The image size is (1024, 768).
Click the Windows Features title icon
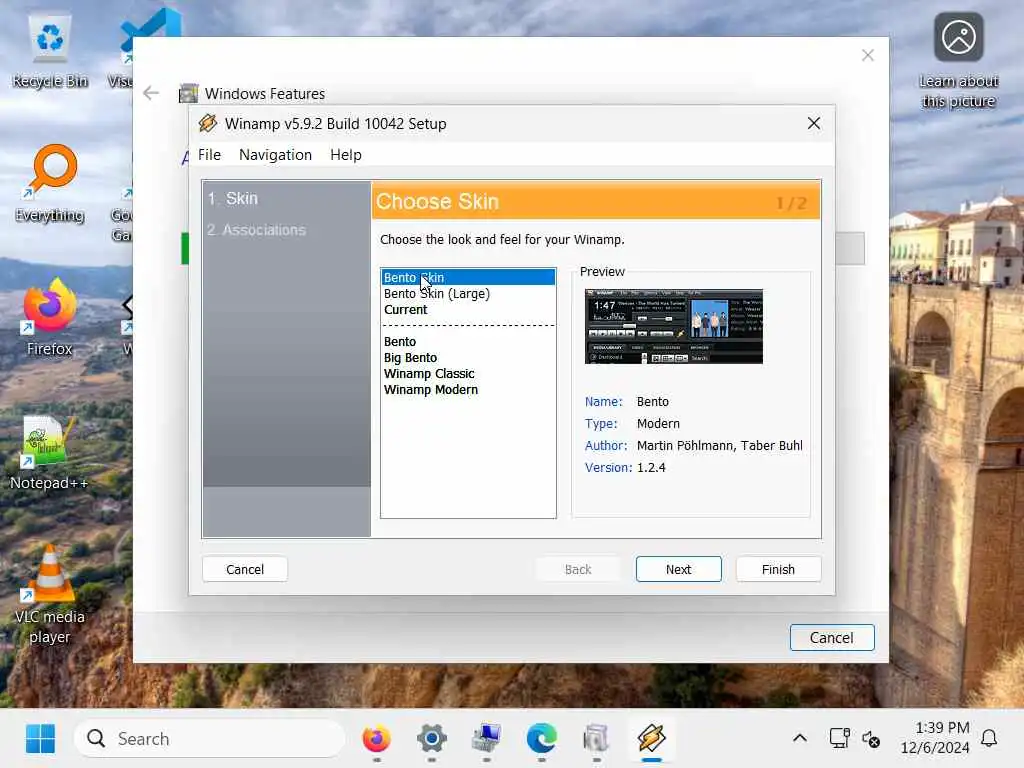189,93
